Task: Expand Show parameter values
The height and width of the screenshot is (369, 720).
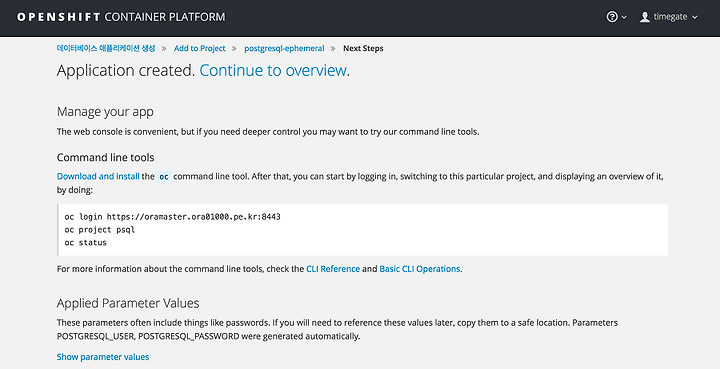Action: coord(103,357)
